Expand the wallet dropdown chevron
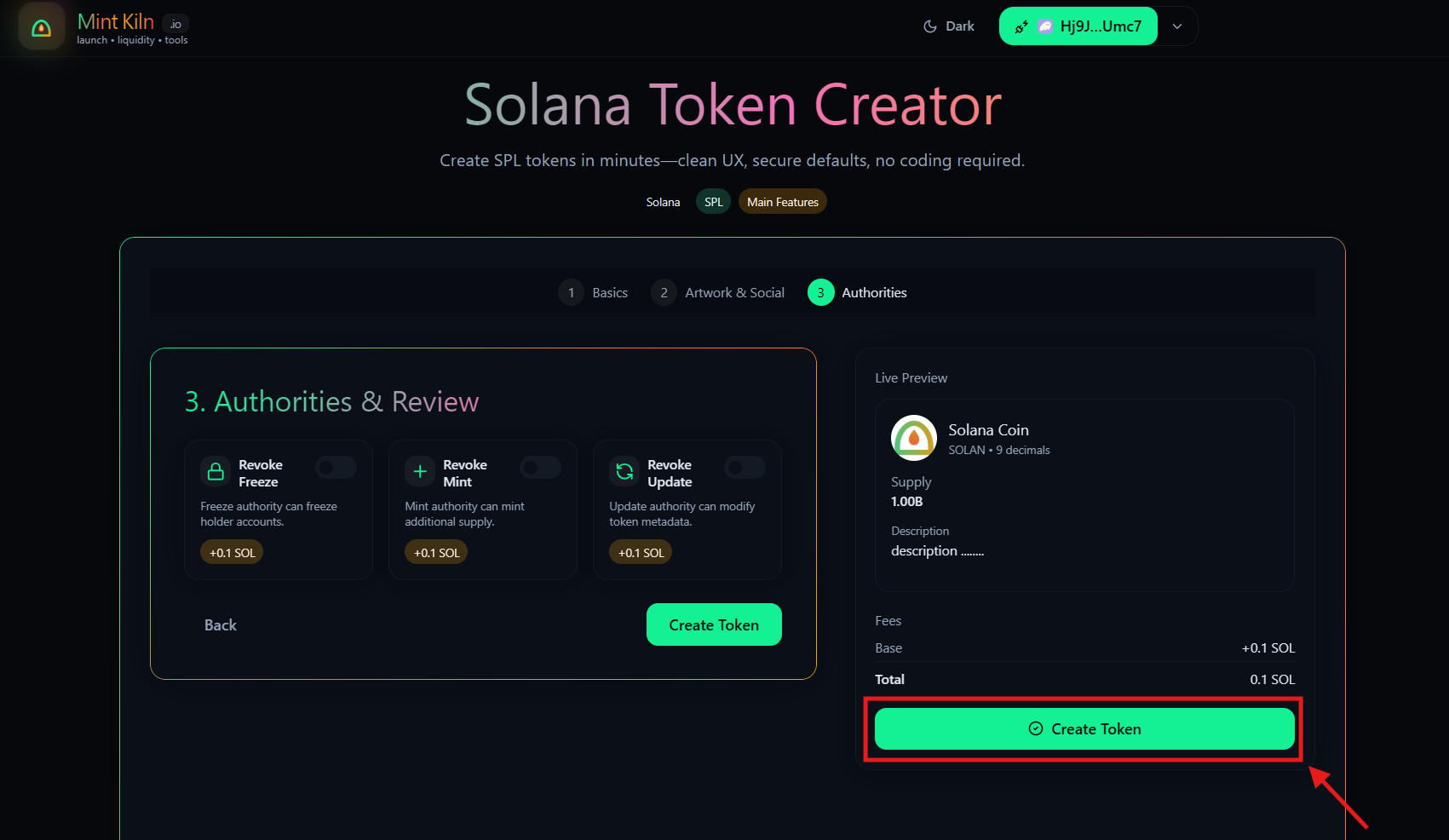1449x840 pixels. (x=1177, y=26)
